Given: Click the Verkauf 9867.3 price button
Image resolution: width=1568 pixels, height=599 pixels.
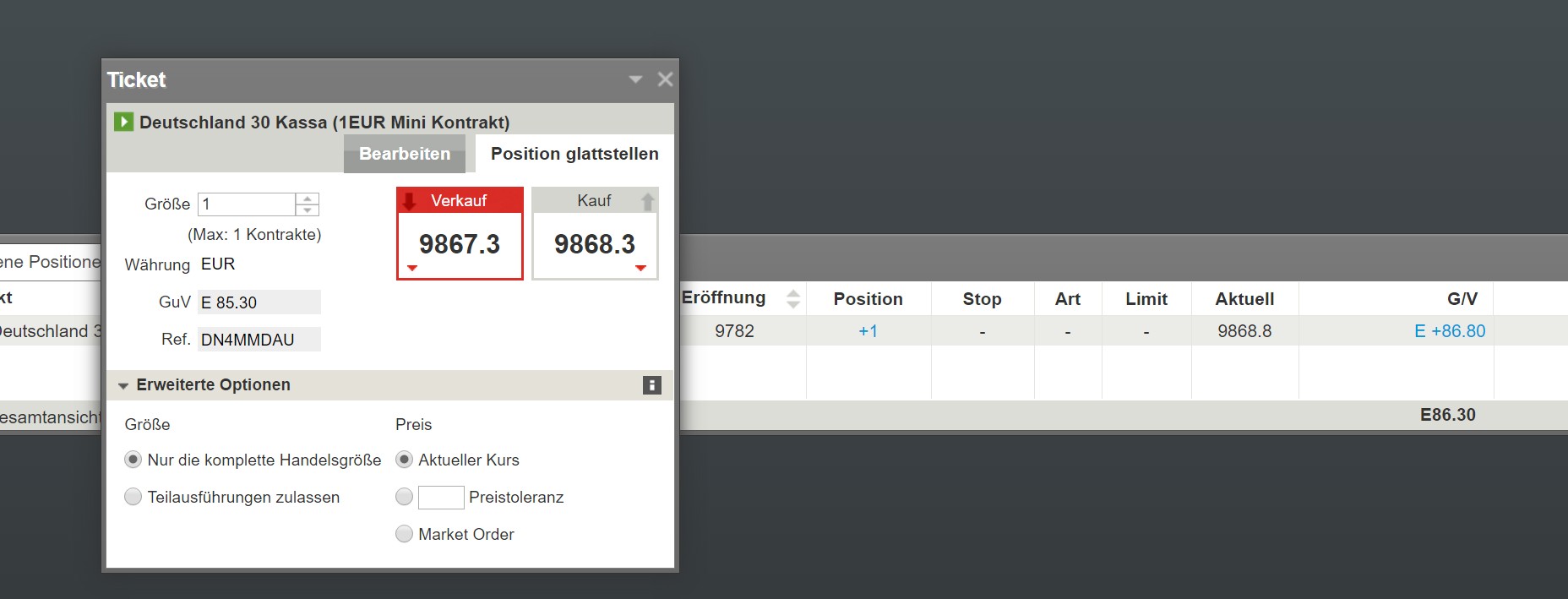Looking at the screenshot, I should pyautogui.click(x=460, y=244).
